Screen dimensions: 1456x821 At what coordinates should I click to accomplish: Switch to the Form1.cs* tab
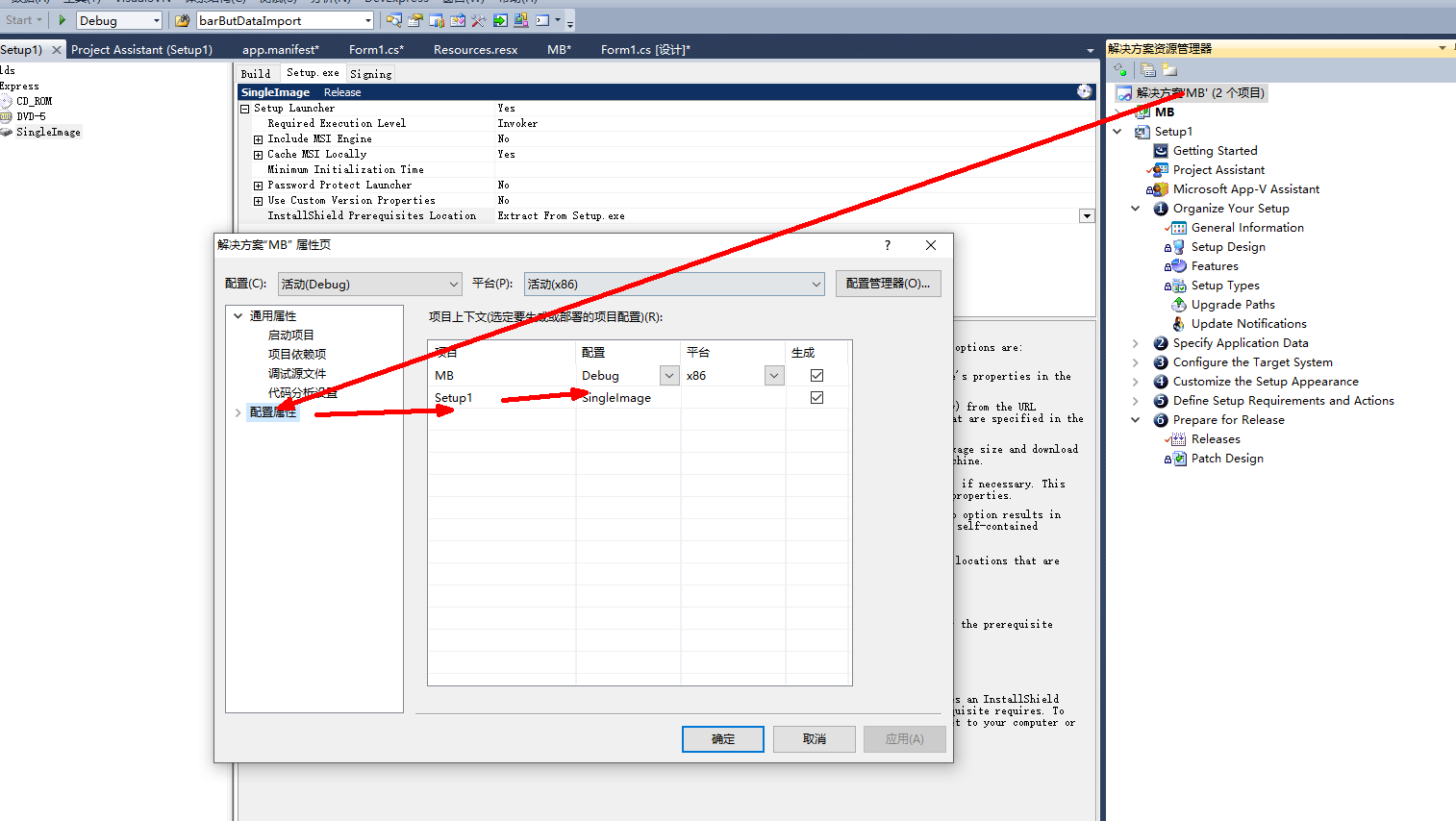point(376,50)
